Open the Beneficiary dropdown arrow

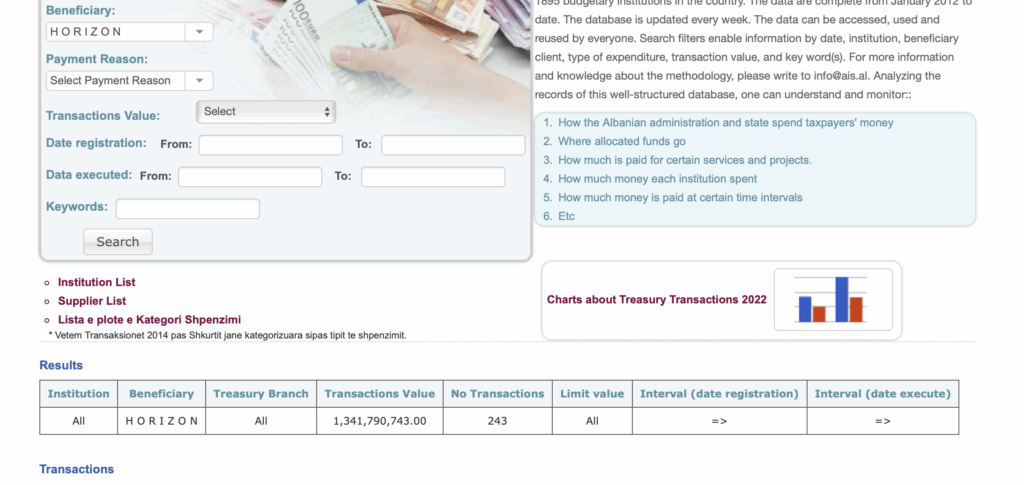(199, 32)
